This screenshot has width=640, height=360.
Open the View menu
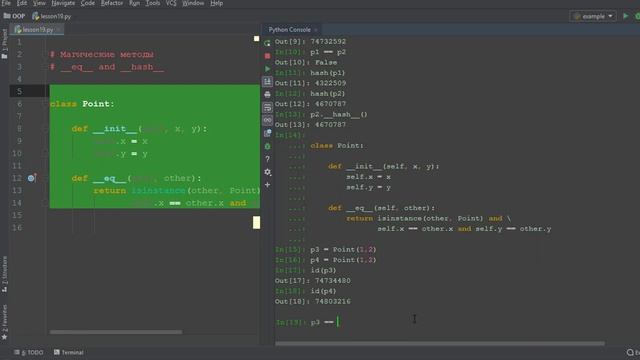pos(39,3)
